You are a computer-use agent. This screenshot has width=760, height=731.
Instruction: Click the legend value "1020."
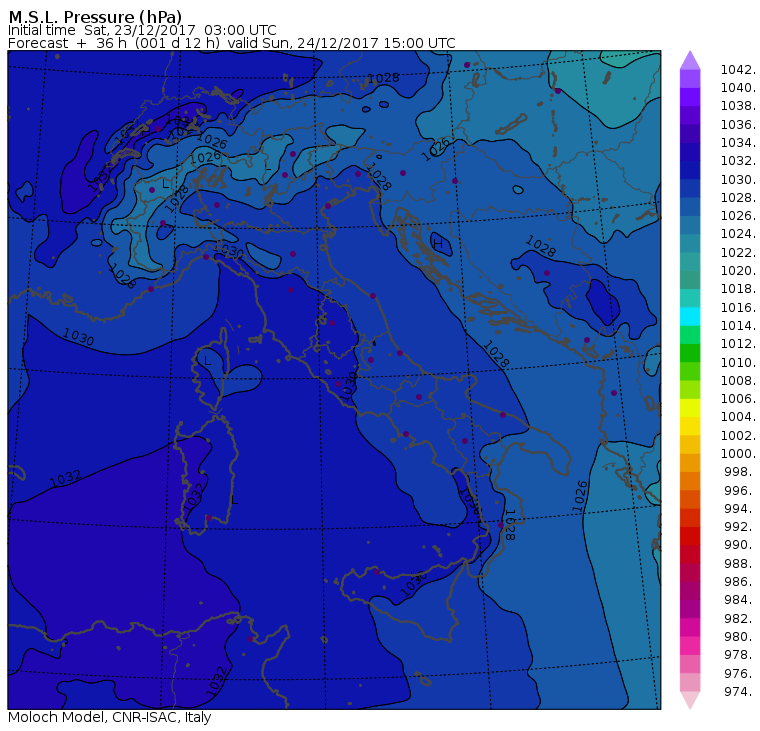pyautogui.click(x=738, y=270)
